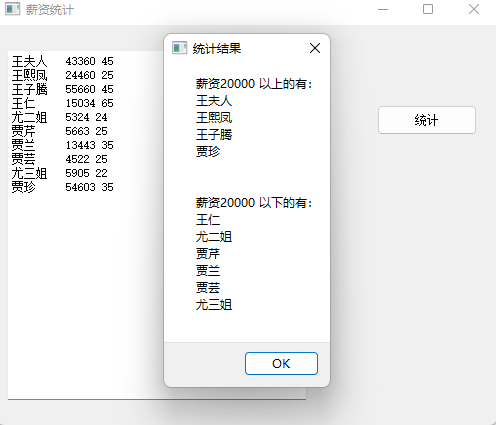The width and height of the screenshot is (496, 425).
Task: Click OK in the 统计结果 dialog
Action: coord(281,363)
